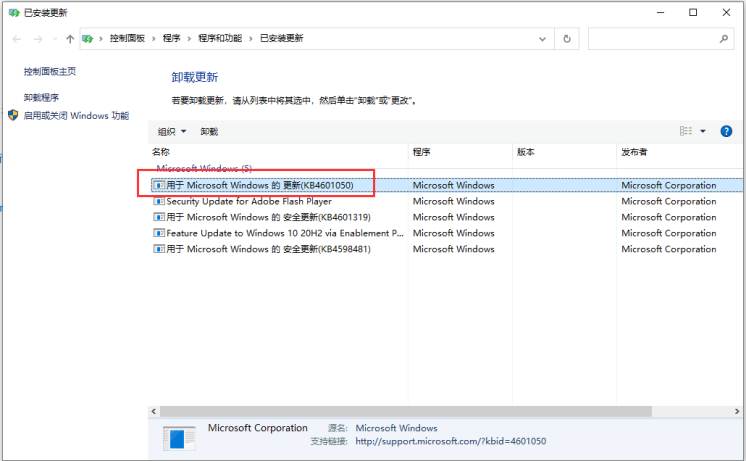Click horizontal scrollbar left arrow
Screen dimensions: 746x461
(154, 411)
